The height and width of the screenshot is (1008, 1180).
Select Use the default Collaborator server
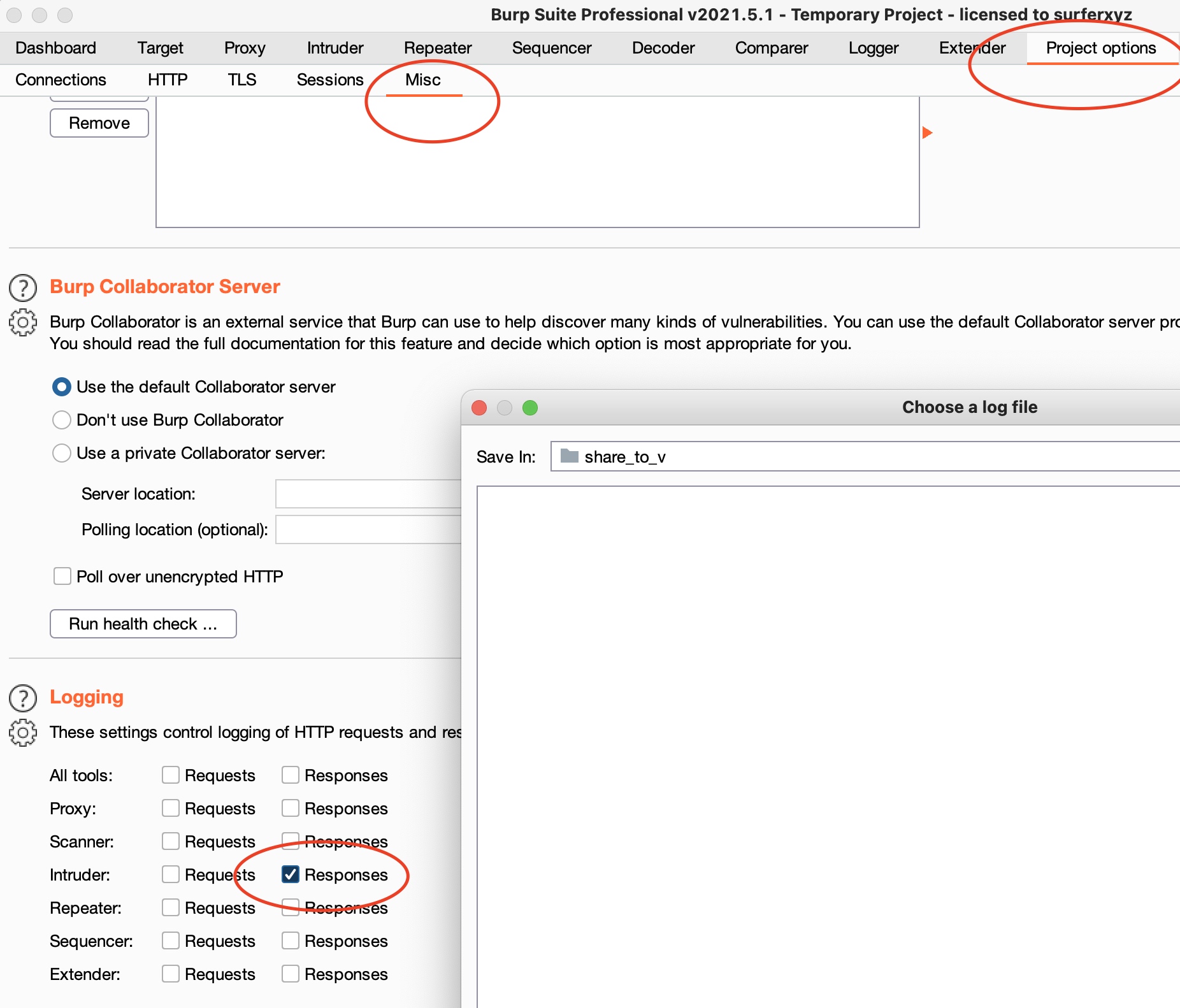pos(62,387)
